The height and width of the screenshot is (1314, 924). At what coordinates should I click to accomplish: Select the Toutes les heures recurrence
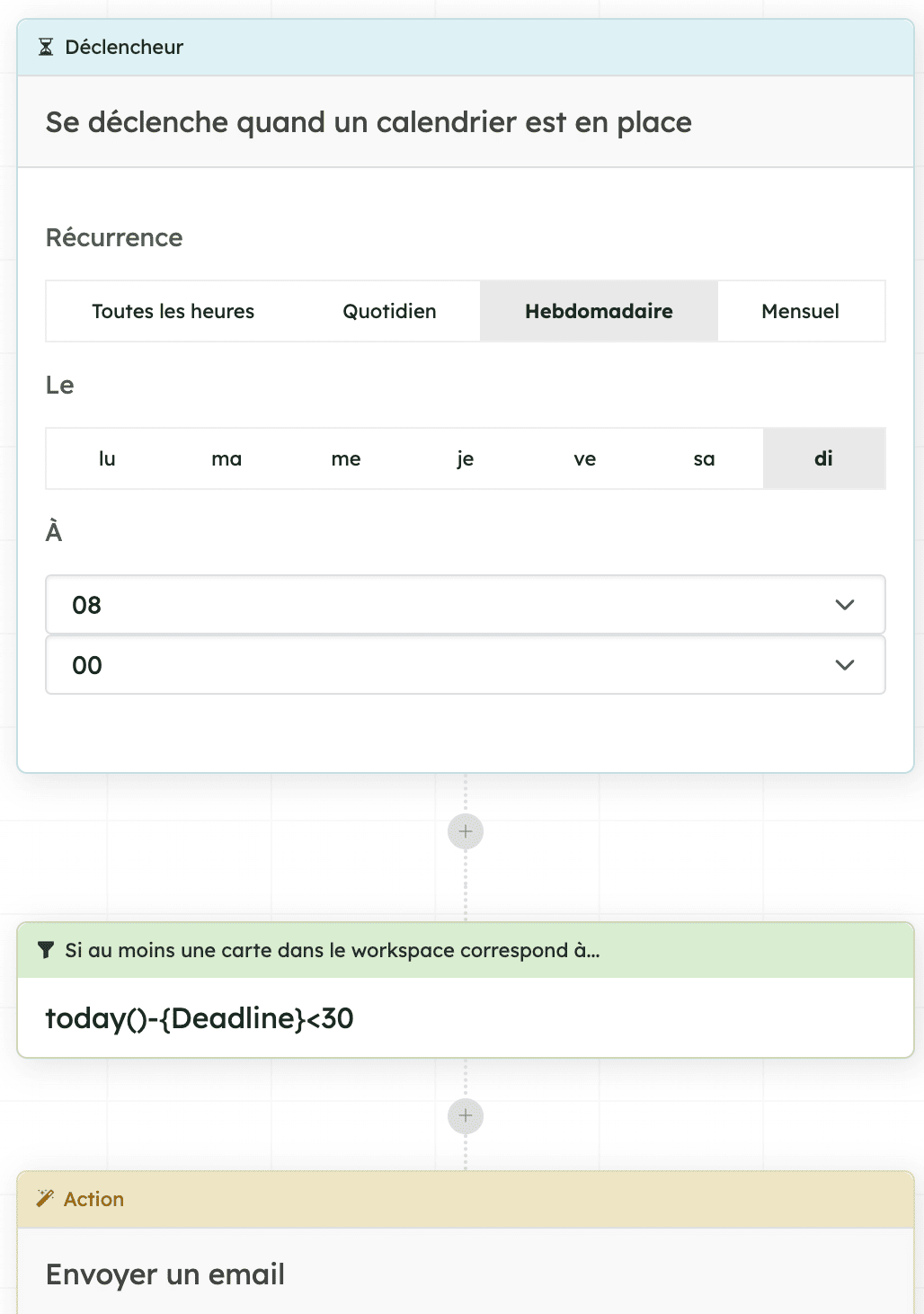[173, 311]
